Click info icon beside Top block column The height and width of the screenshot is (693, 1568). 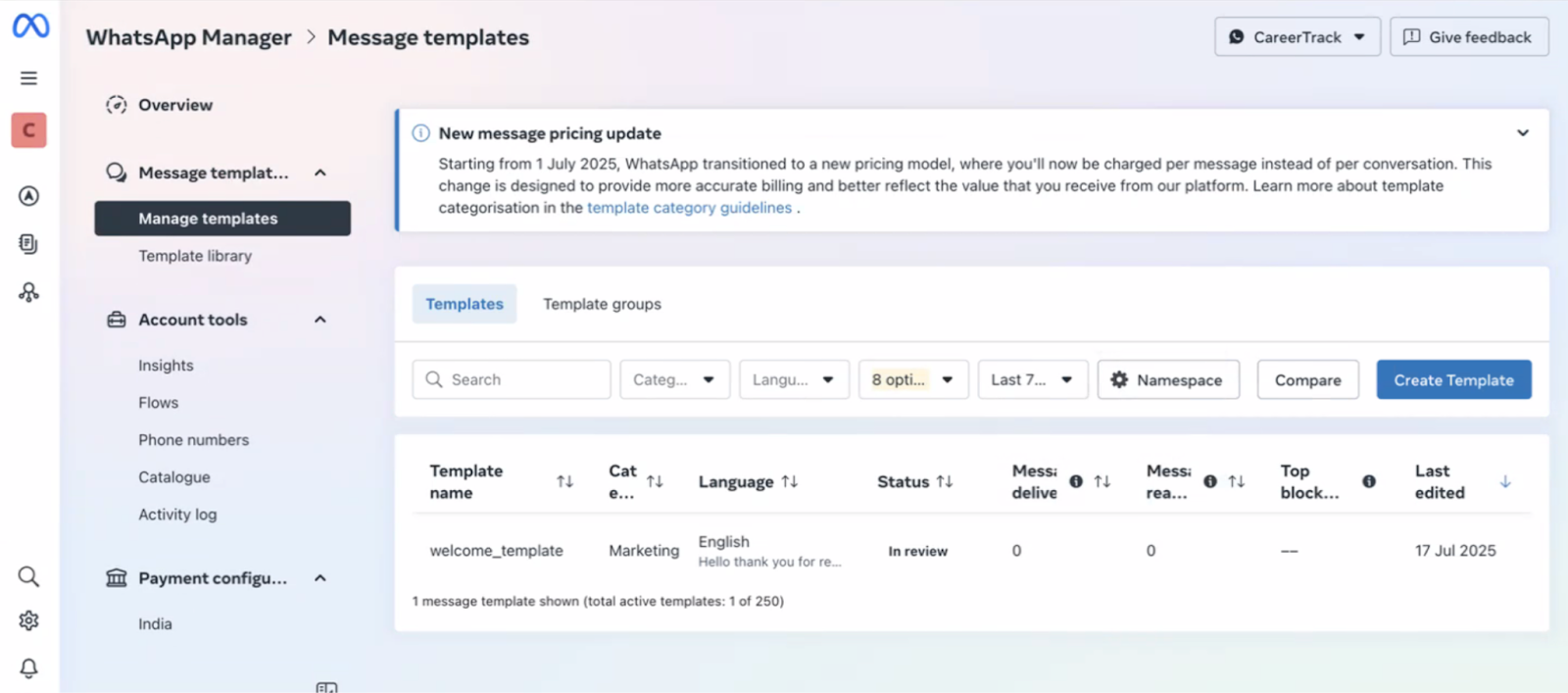1369,481
